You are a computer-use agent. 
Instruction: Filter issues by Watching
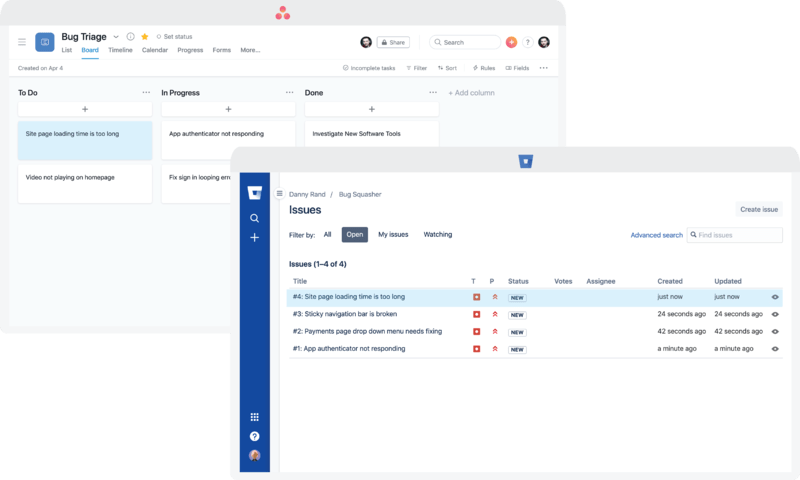coord(438,235)
